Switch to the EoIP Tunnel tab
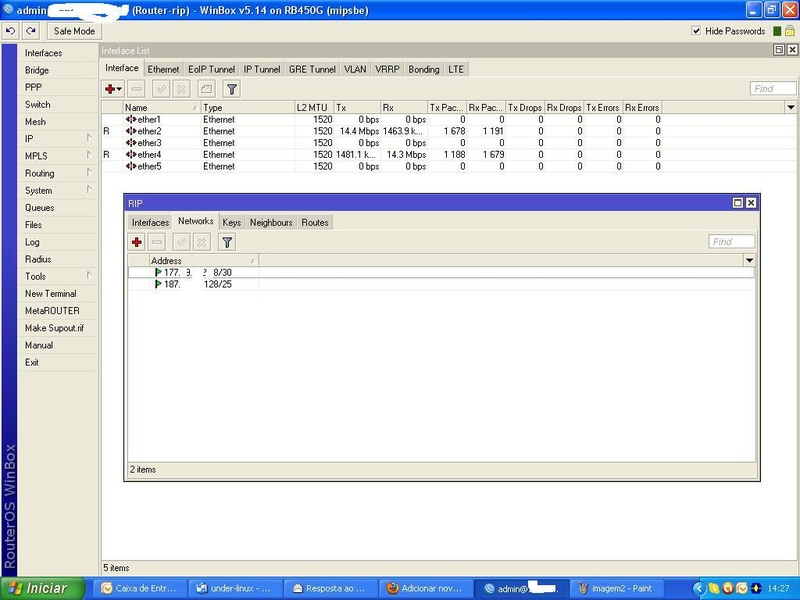The width and height of the screenshot is (800, 600). (x=211, y=69)
